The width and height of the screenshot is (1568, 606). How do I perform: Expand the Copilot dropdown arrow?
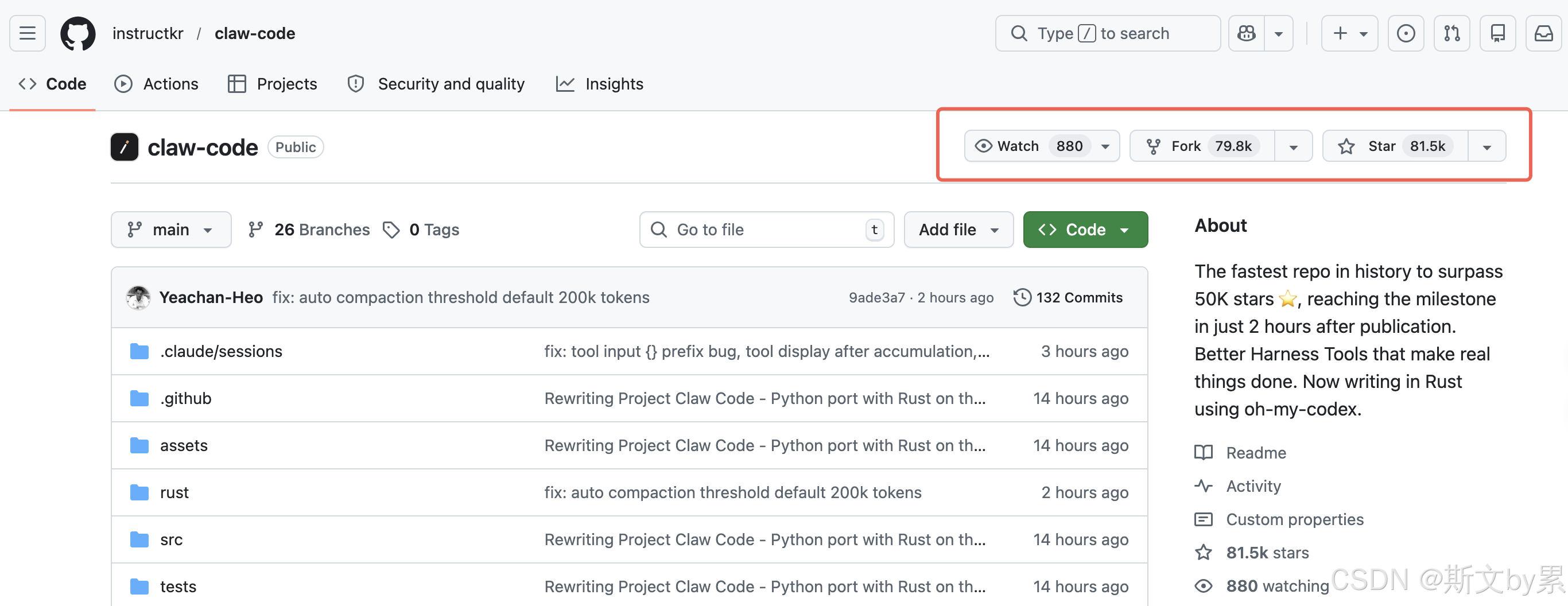(x=1279, y=33)
